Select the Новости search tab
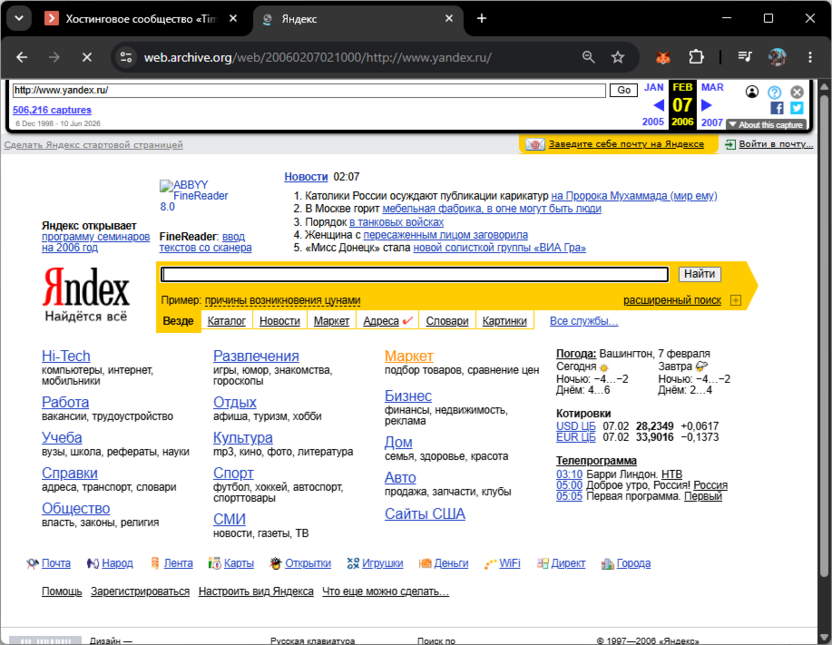The width and height of the screenshot is (832, 645). click(280, 321)
